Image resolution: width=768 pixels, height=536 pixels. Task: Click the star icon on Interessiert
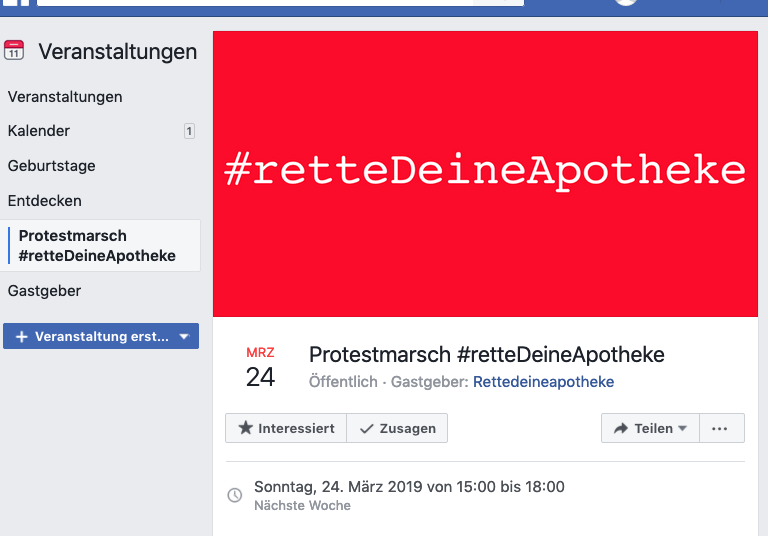pos(246,428)
